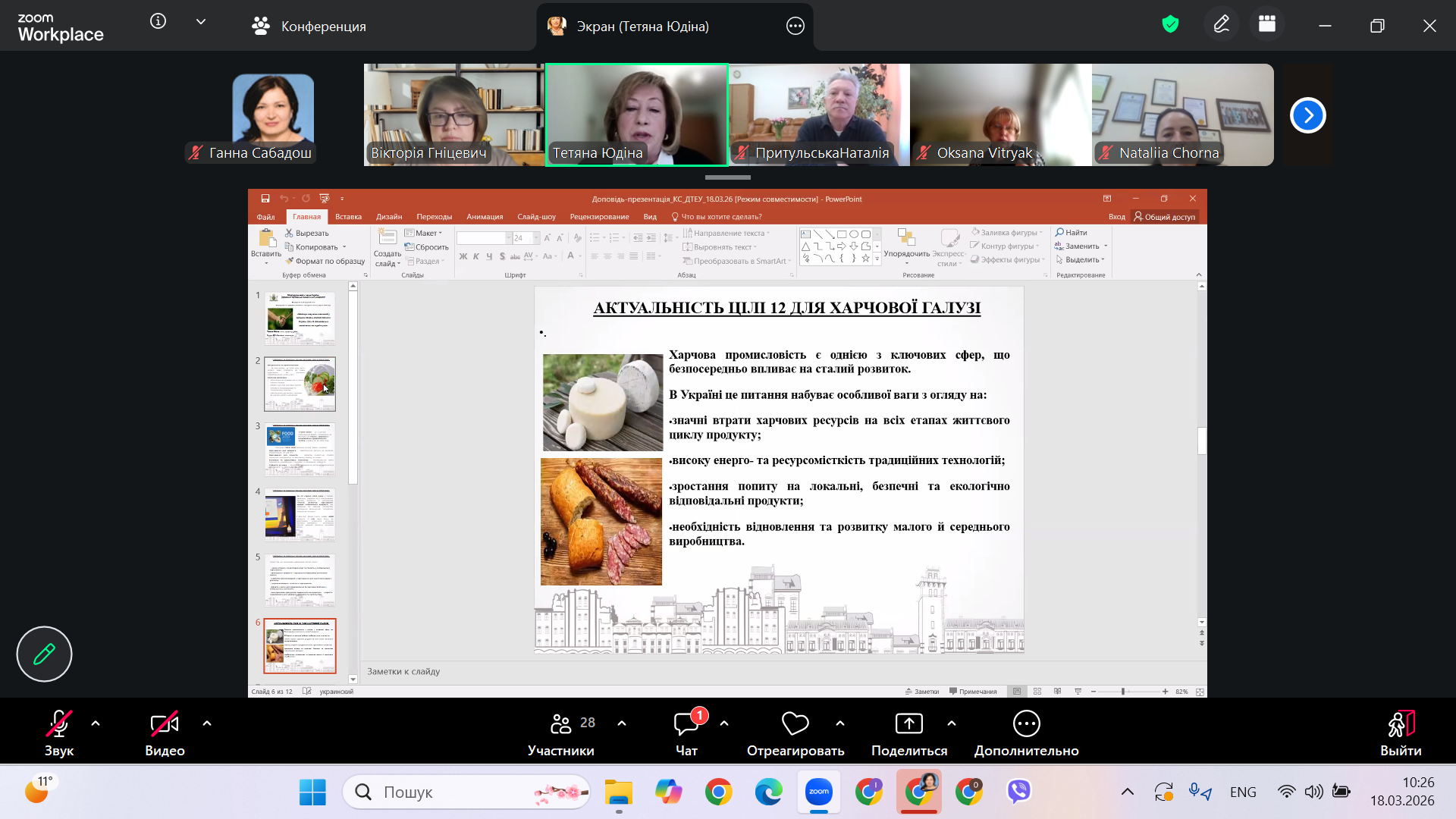This screenshot has width=1456, height=819.
Task: Expand video options arrow next to Видео
Action: [207, 723]
